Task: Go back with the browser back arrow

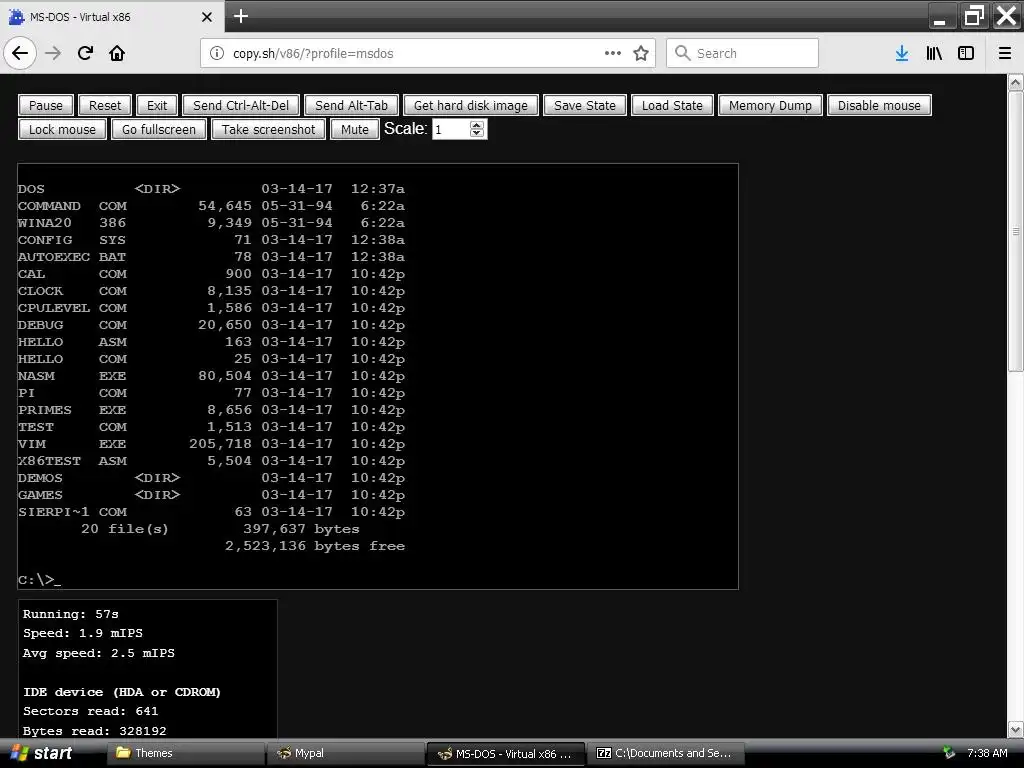Action: pos(20,54)
